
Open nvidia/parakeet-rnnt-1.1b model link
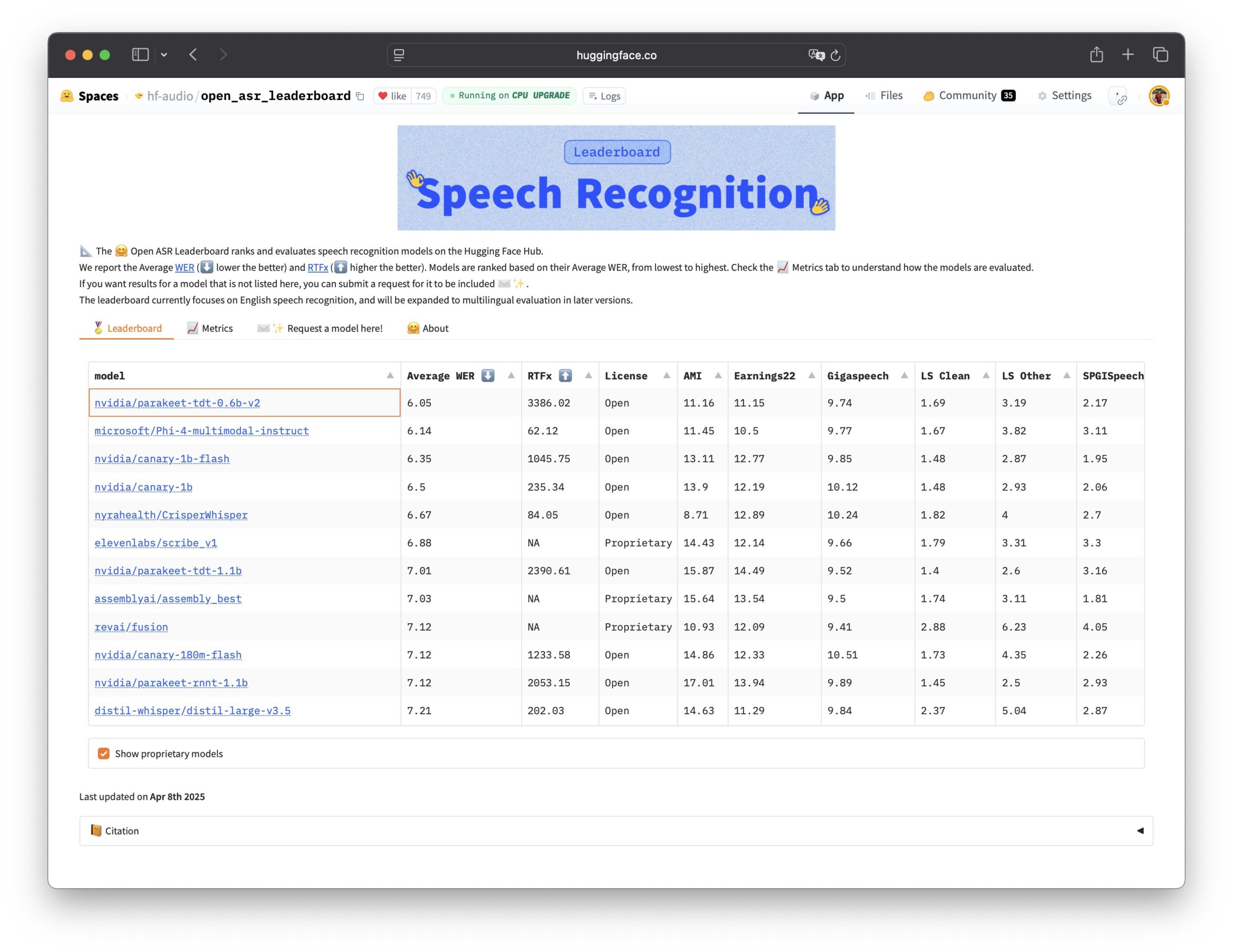coord(171,683)
